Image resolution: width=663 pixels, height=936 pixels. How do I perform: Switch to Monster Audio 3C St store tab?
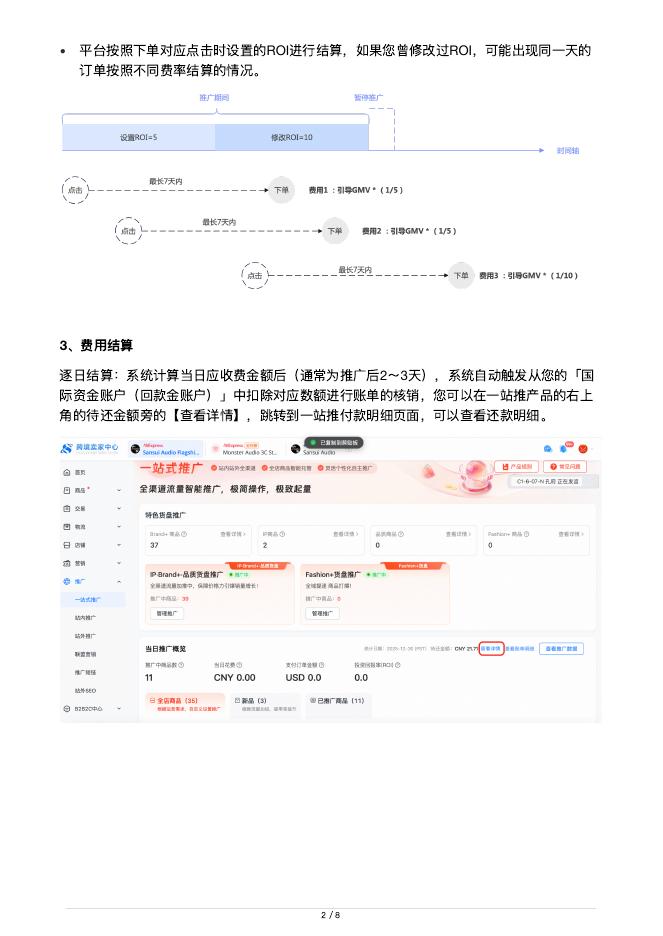(245, 449)
